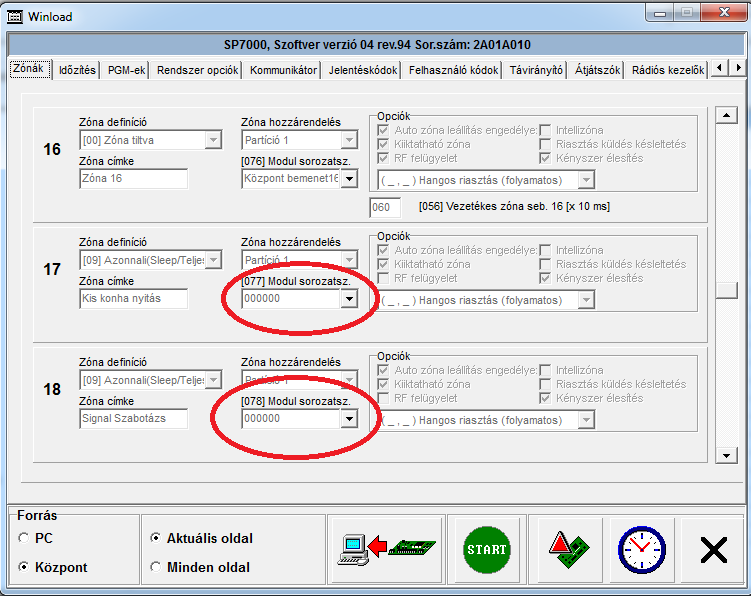Open the Rendszer opciók tab
Screen dimensions: 751x596
click(x=197, y=70)
